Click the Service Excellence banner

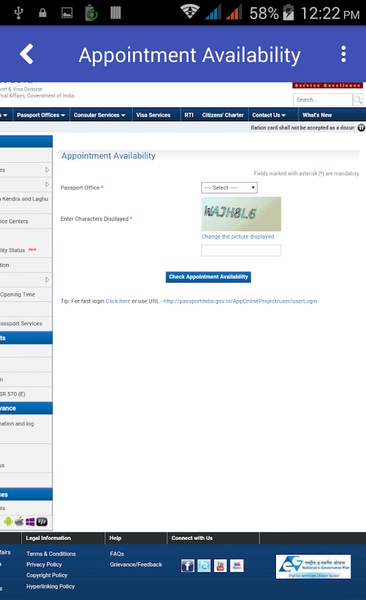click(x=328, y=85)
